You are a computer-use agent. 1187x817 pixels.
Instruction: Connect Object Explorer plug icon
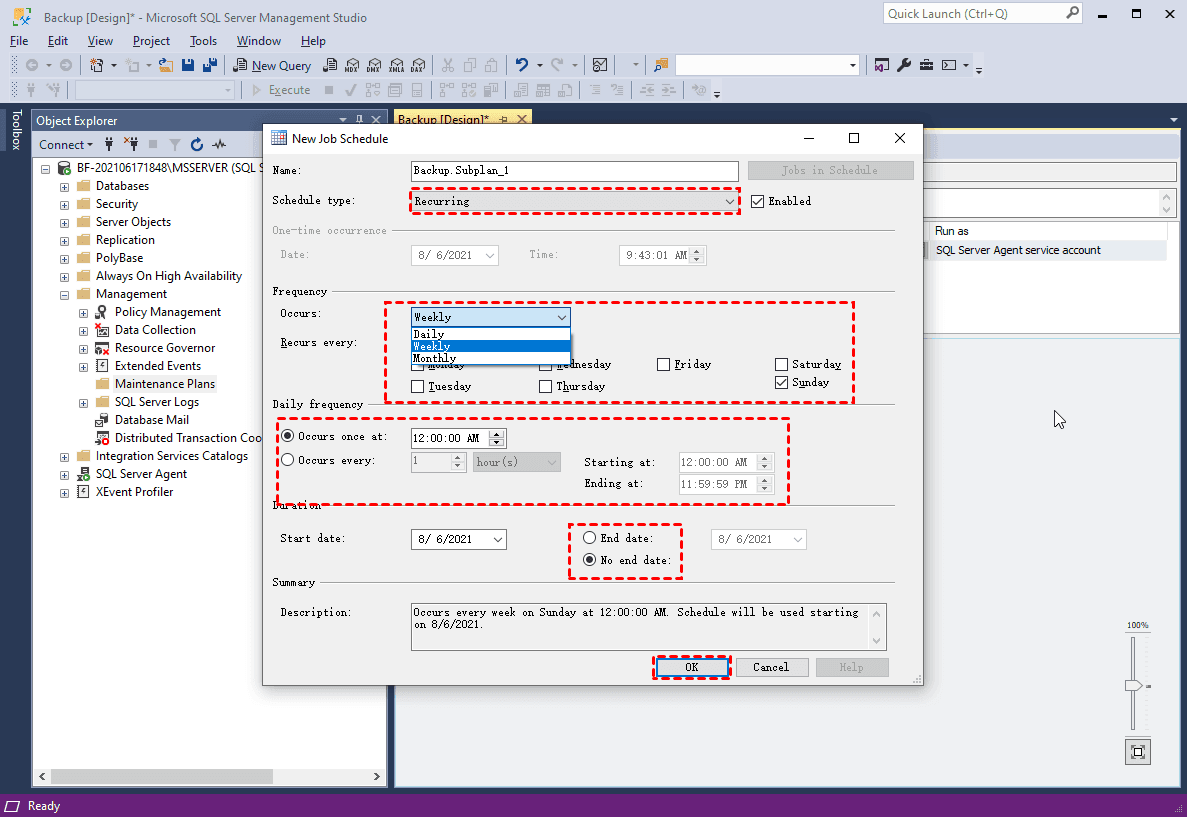click(109, 144)
